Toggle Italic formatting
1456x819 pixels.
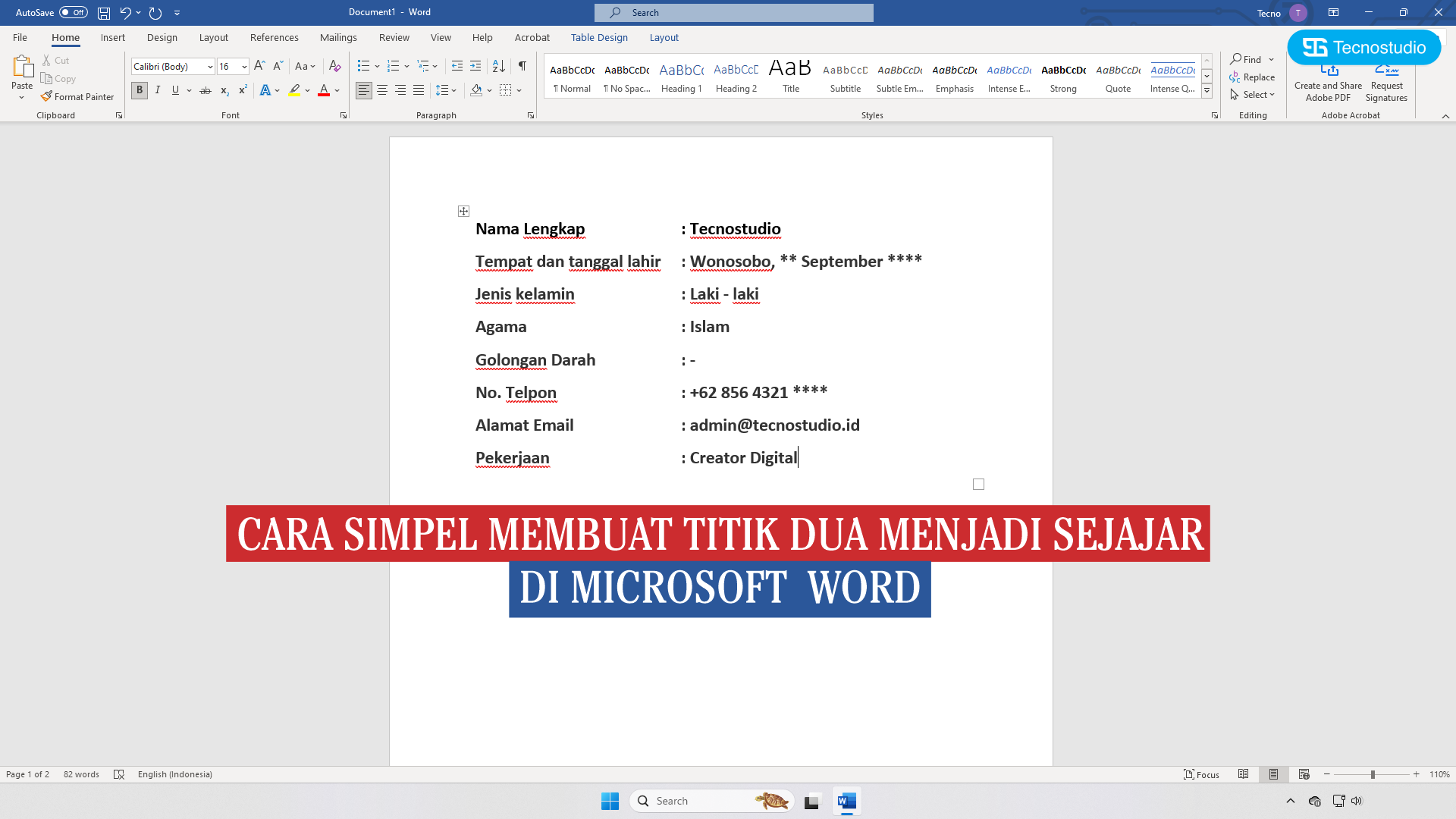pyautogui.click(x=158, y=90)
